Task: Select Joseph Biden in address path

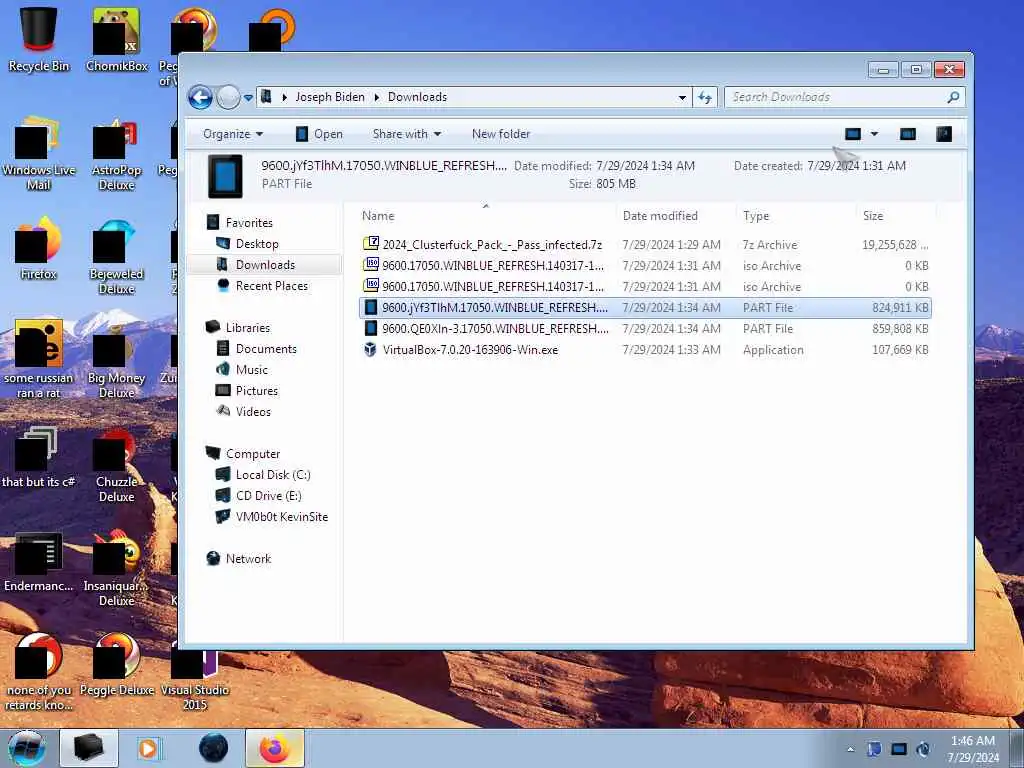Action: point(330,97)
